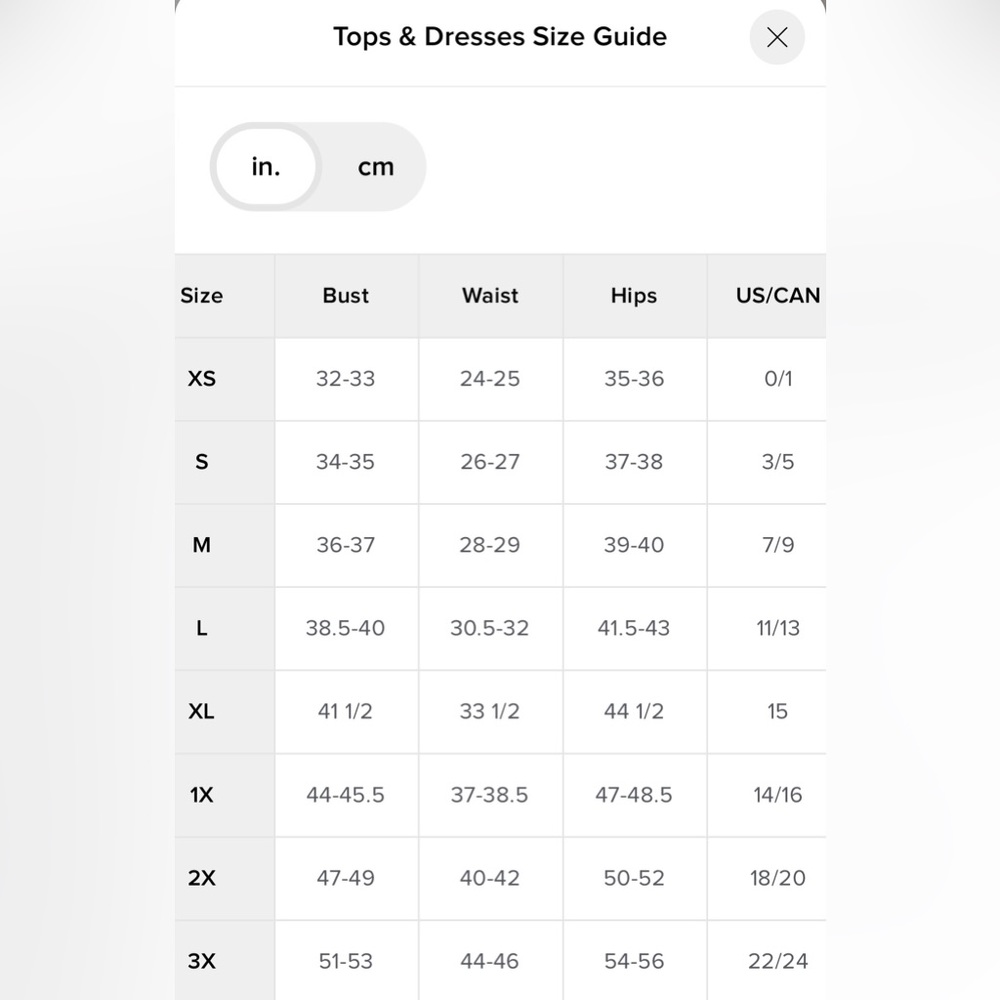This screenshot has width=1000, height=1000.
Task: Click the Size column header
Action: 202,296
